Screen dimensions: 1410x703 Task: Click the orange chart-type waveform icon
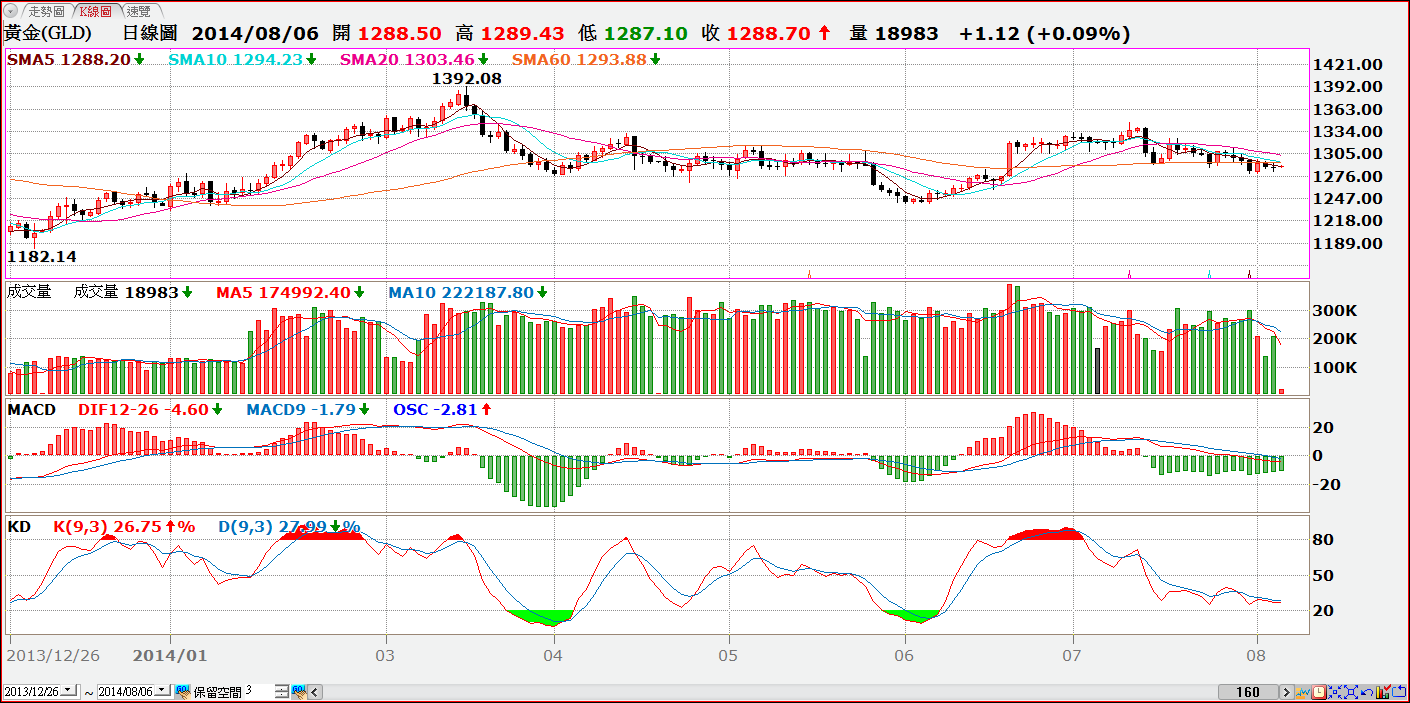point(1303,692)
